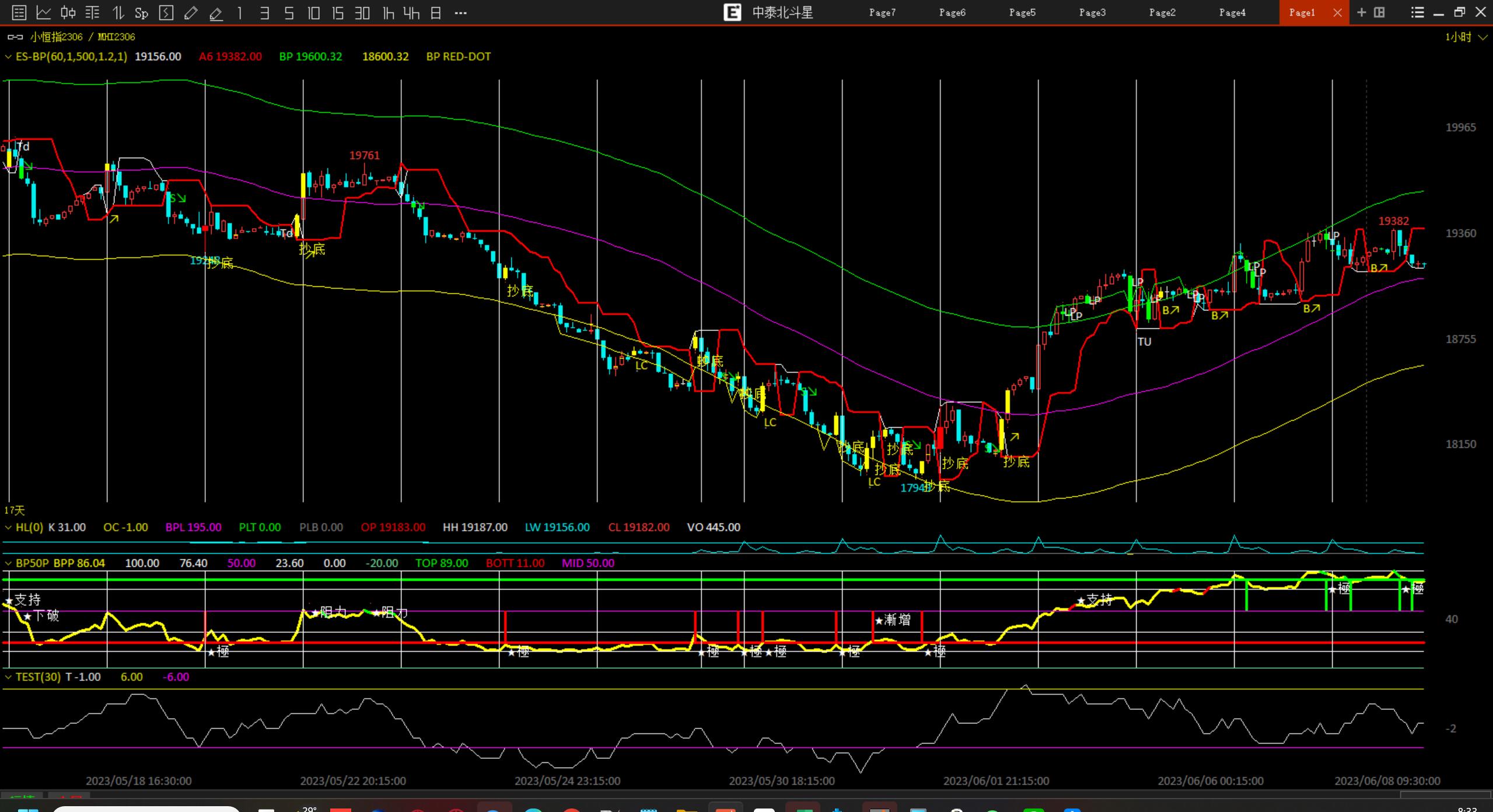Click the 19761 high price label
The image size is (1493, 812).
tap(364, 155)
